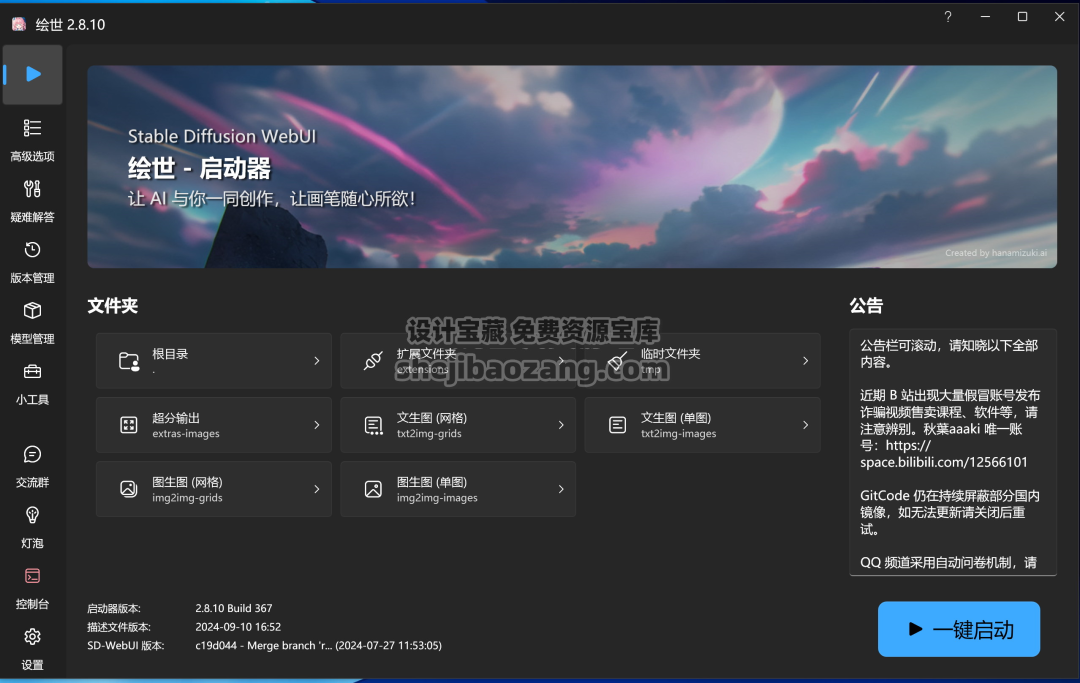Open img2img-images folder label
The image size is (1080, 683).
tap(437, 498)
